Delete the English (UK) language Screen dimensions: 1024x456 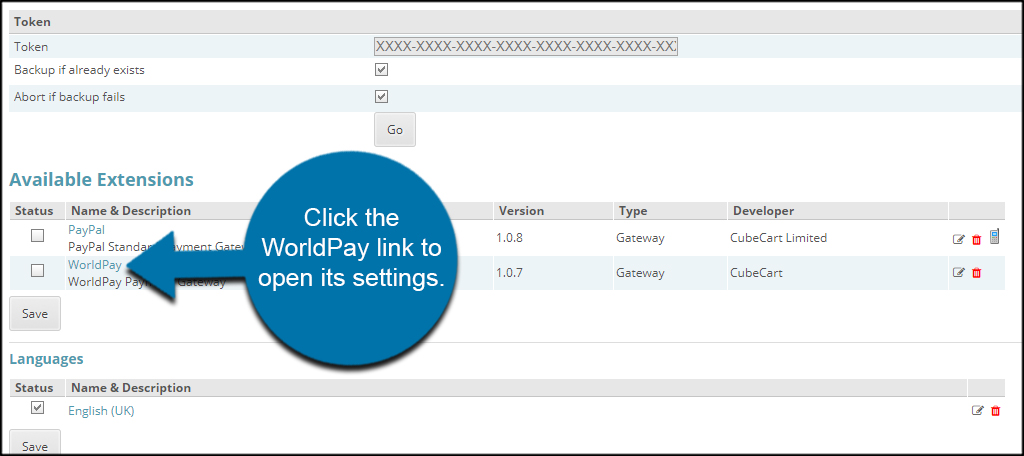click(x=995, y=410)
